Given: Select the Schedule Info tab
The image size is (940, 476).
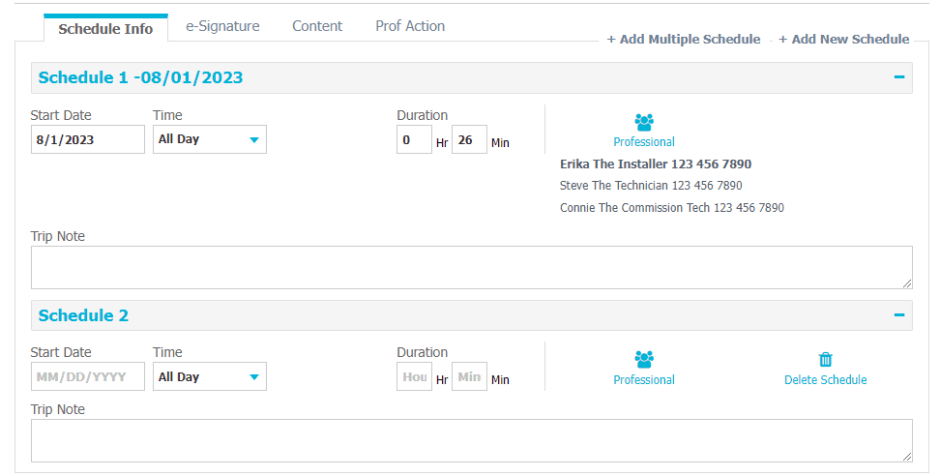Looking at the screenshot, I should tap(106, 28).
